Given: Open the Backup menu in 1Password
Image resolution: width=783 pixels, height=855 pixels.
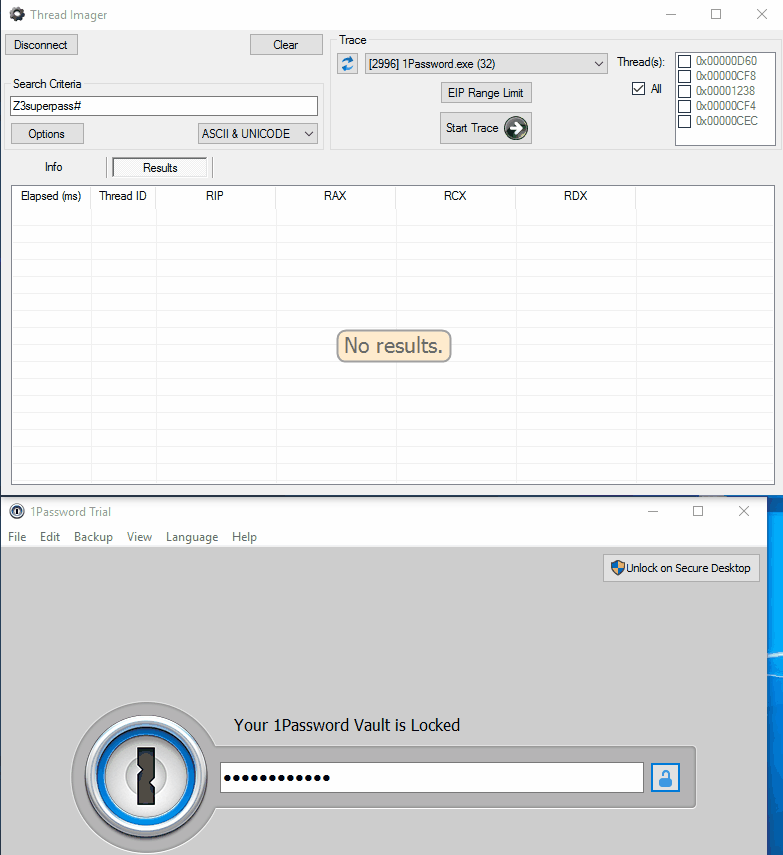Looking at the screenshot, I should click(93, 537).
